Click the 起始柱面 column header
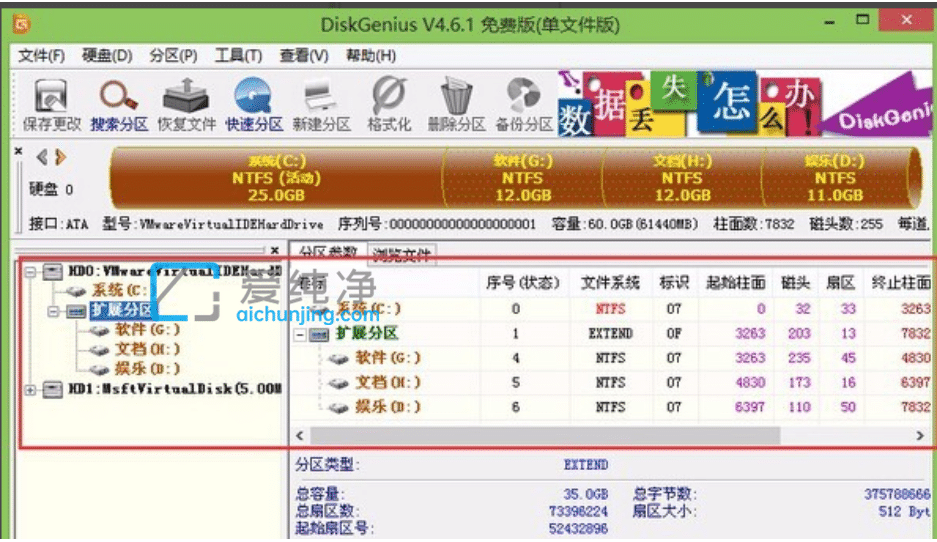Viewport: 937px width, 542px height. tap(736, 283)
